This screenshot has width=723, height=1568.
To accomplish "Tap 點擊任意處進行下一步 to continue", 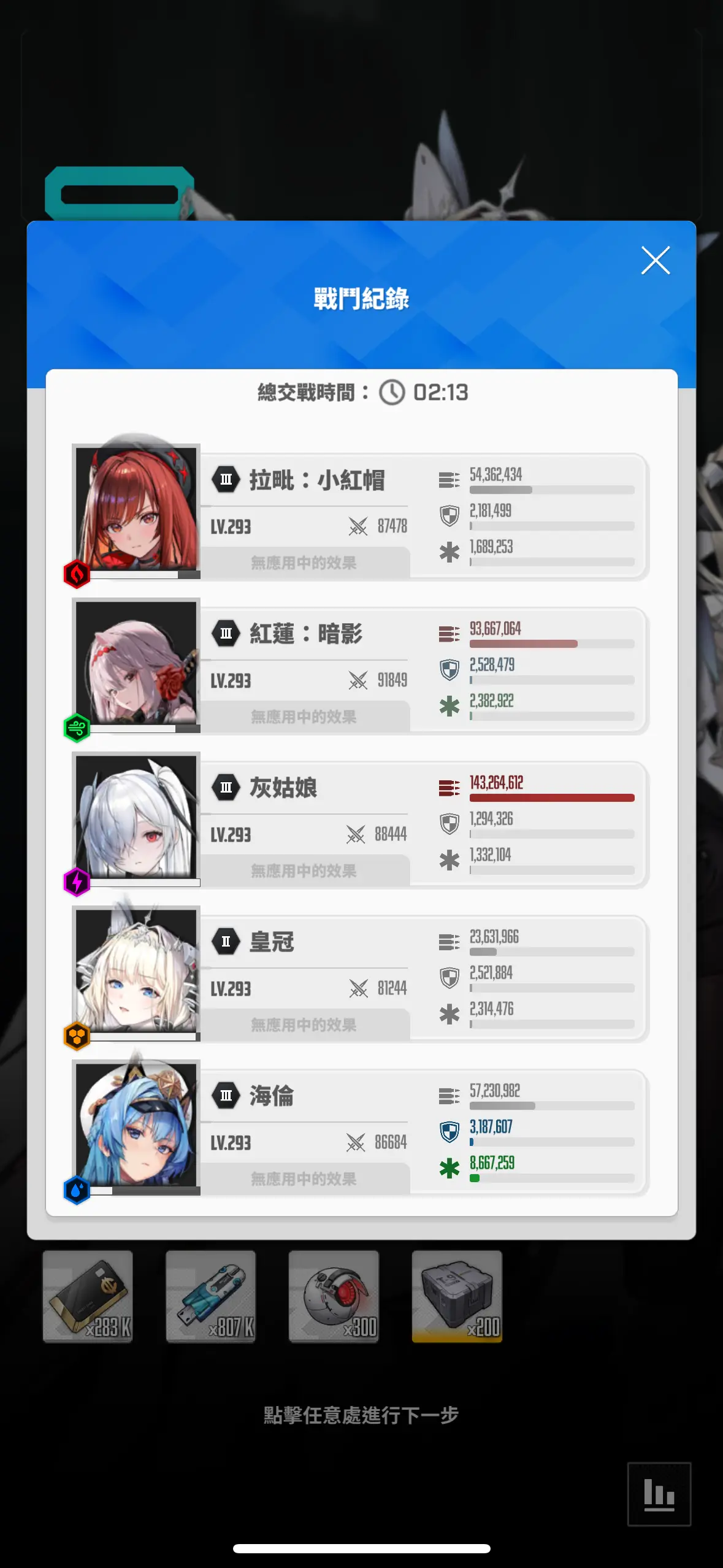I will [x=361, y=1415].
